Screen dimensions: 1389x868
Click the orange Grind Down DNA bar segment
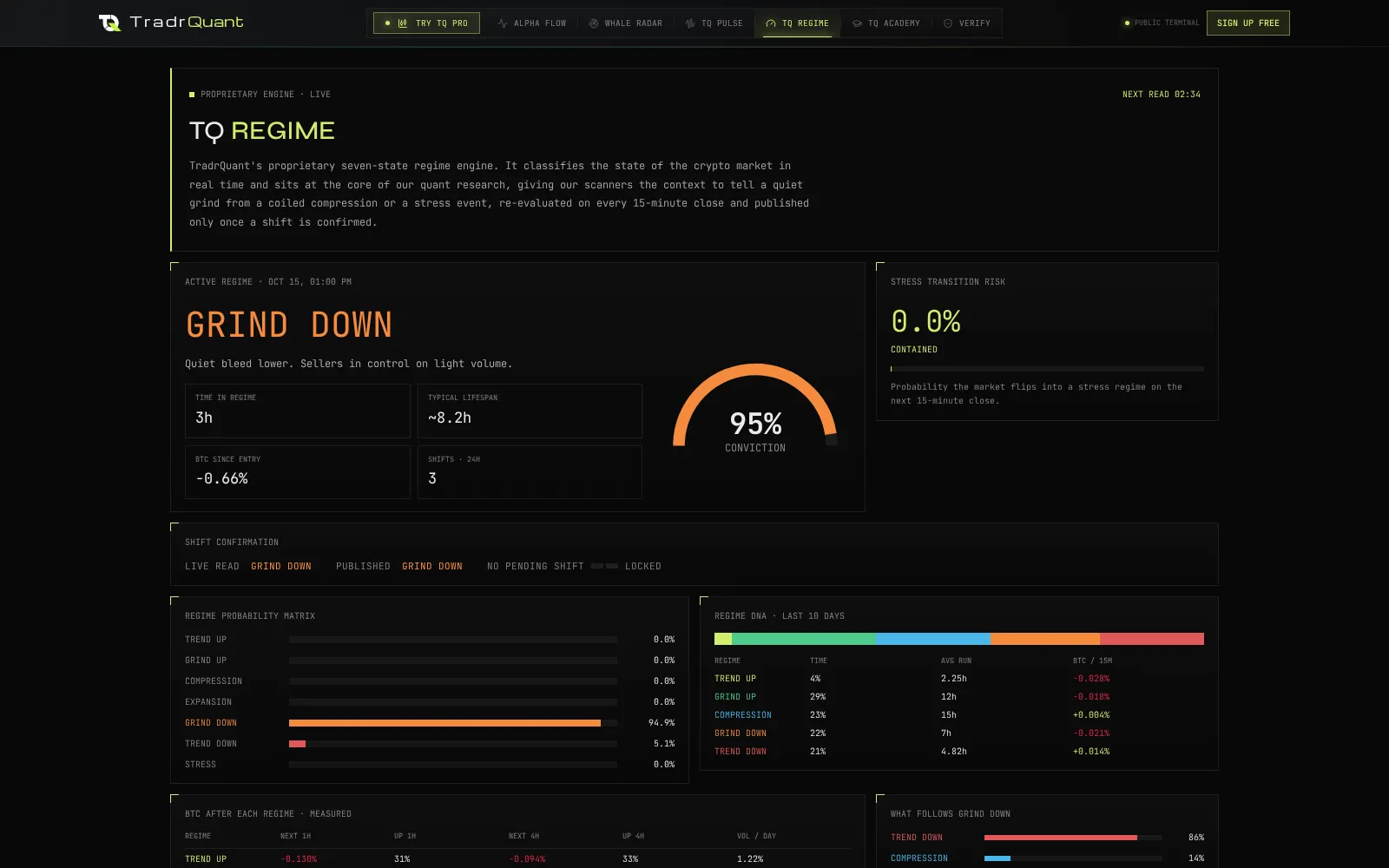(x=1044, y=639)
